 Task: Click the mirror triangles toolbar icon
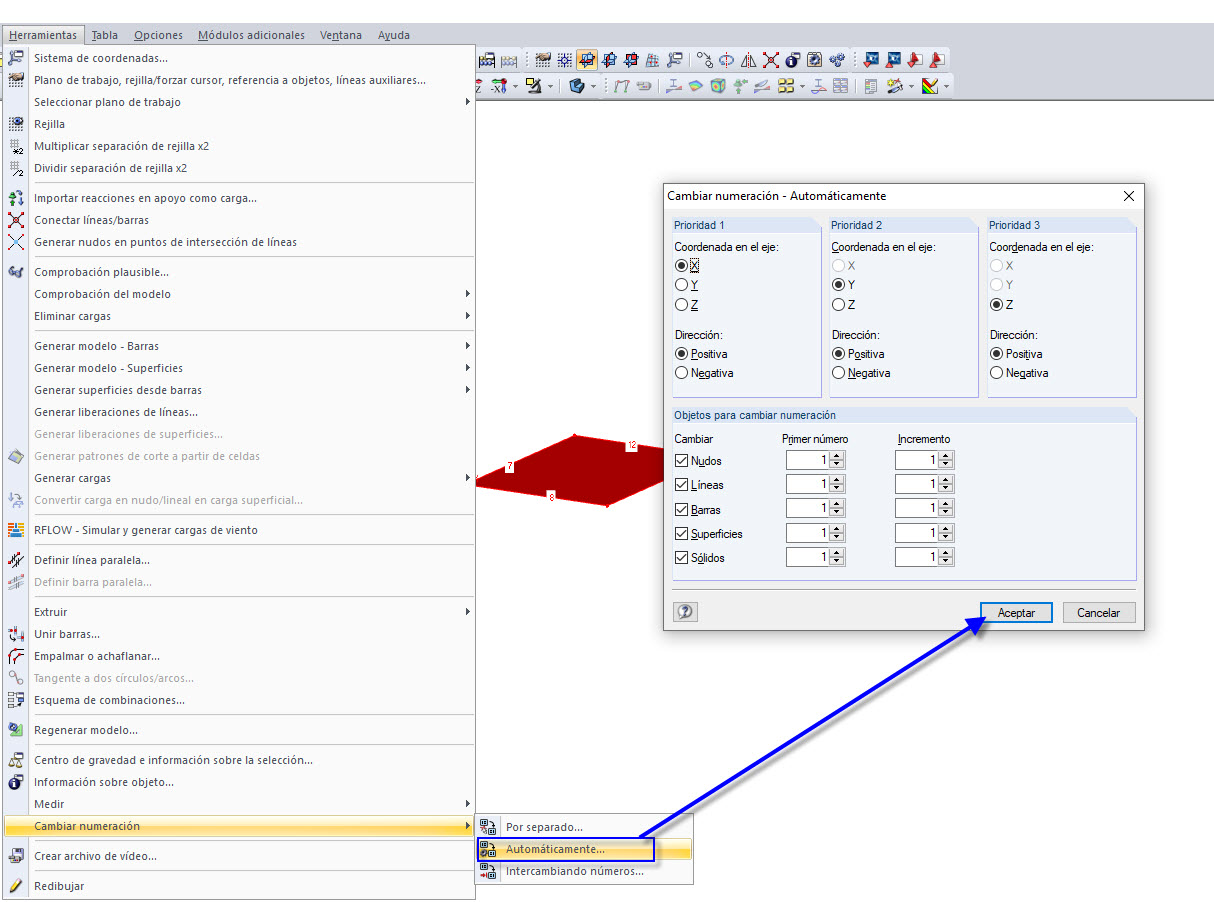[x=749, y=60]
